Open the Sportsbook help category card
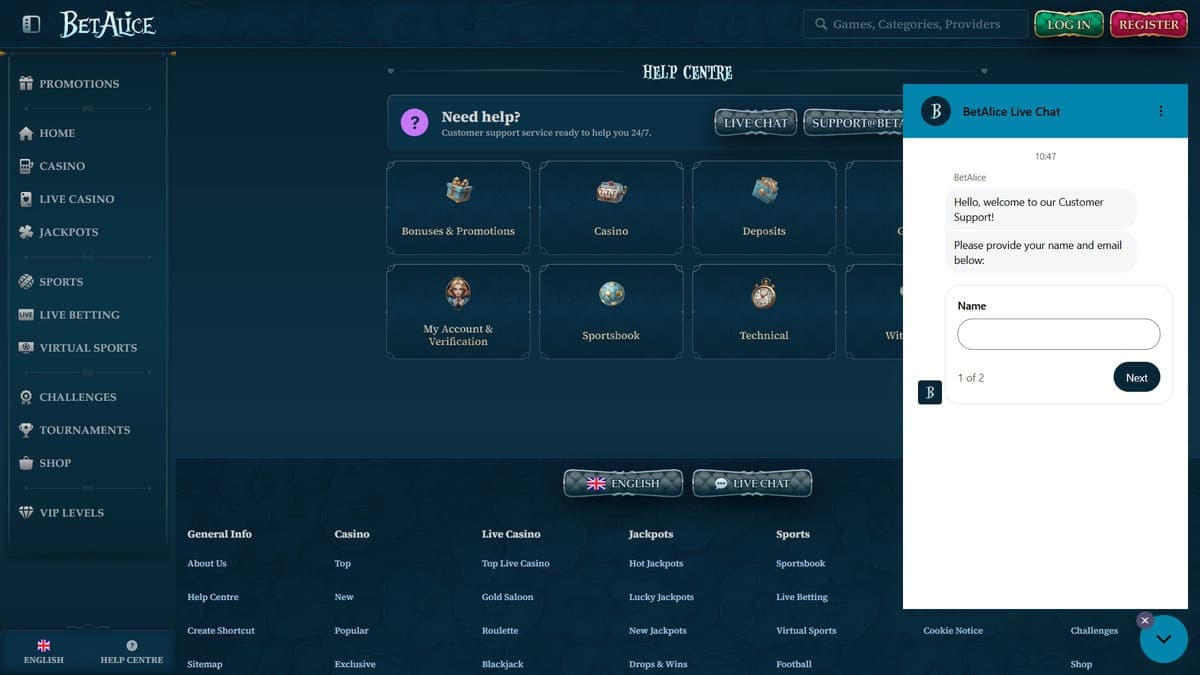This screenshot has width=1200, height=675. tap(611, 311)
